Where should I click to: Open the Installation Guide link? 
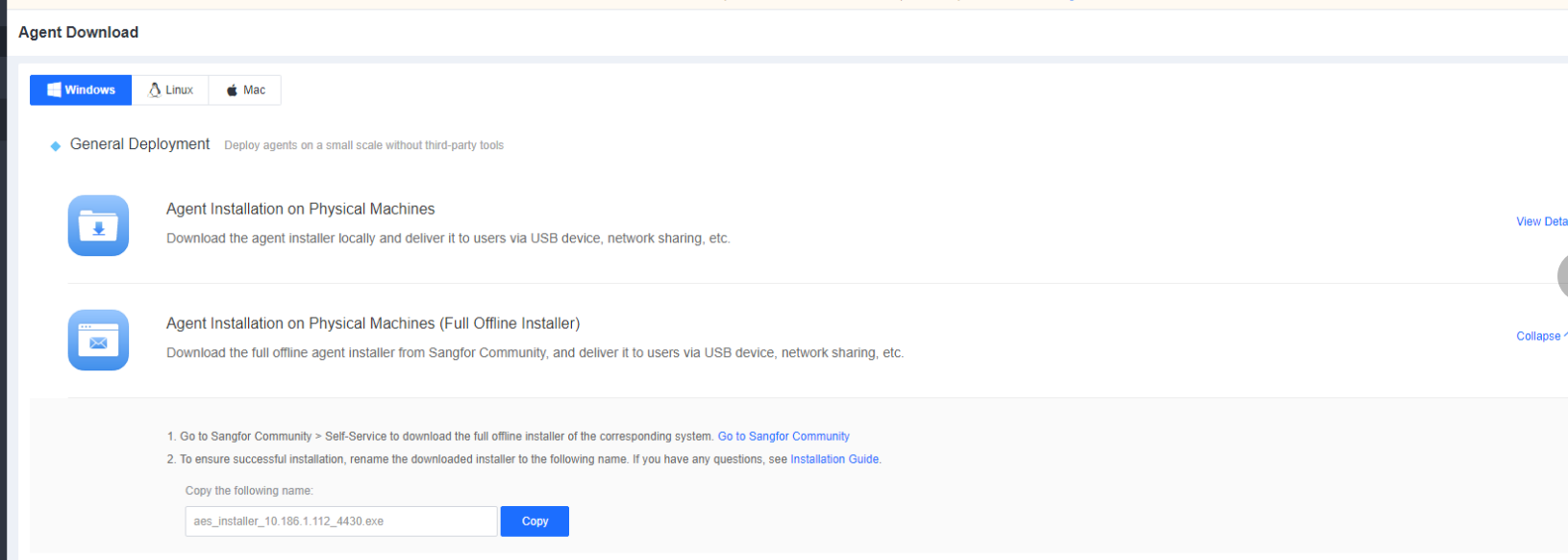coord(834,459)
